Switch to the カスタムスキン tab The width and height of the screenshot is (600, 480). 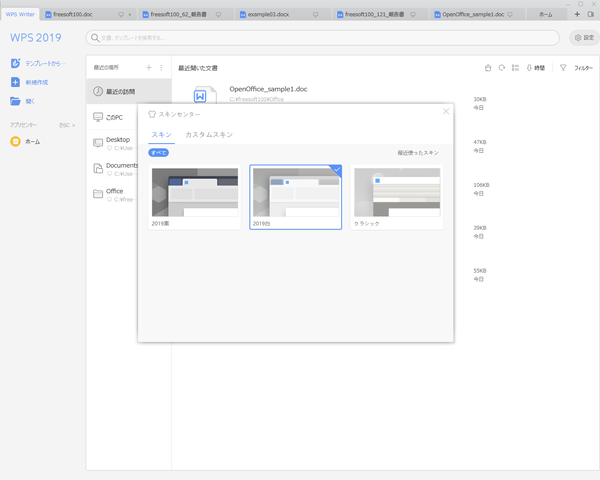click(x=209, y=135)
